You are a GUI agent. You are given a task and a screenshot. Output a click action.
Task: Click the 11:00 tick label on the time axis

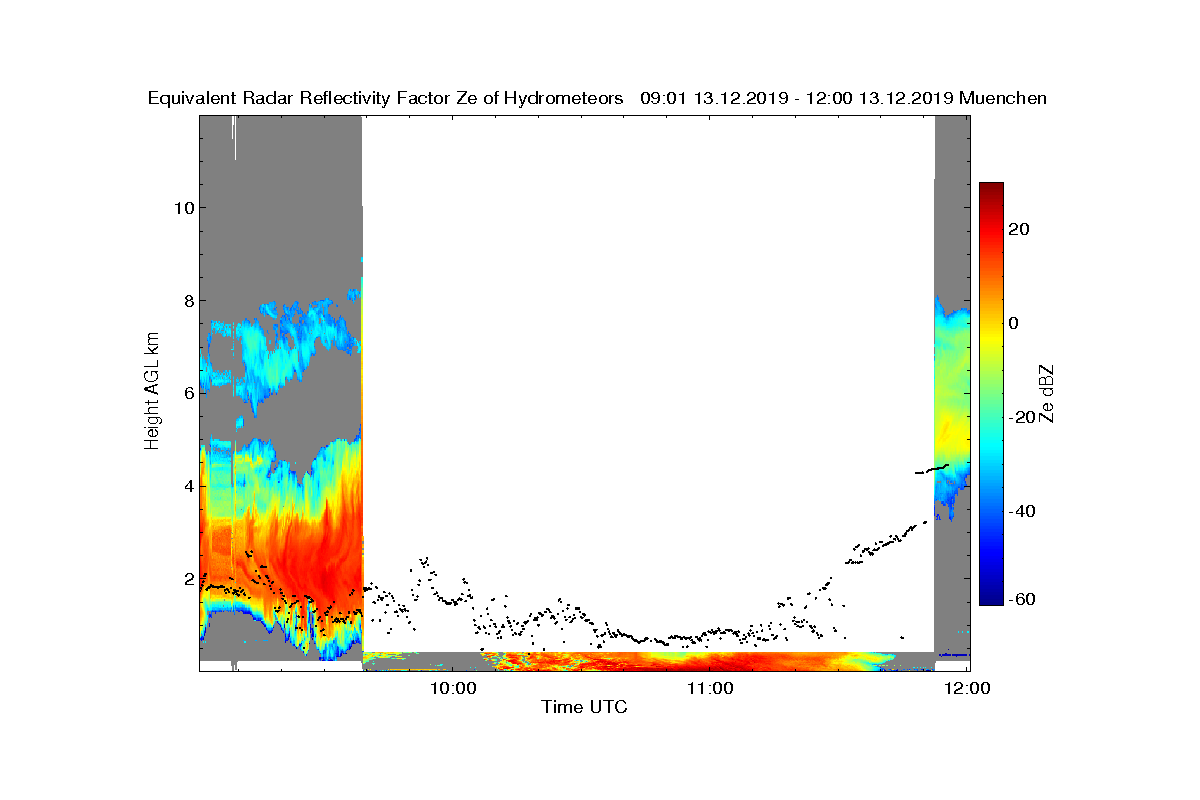(x=710, y=688)
